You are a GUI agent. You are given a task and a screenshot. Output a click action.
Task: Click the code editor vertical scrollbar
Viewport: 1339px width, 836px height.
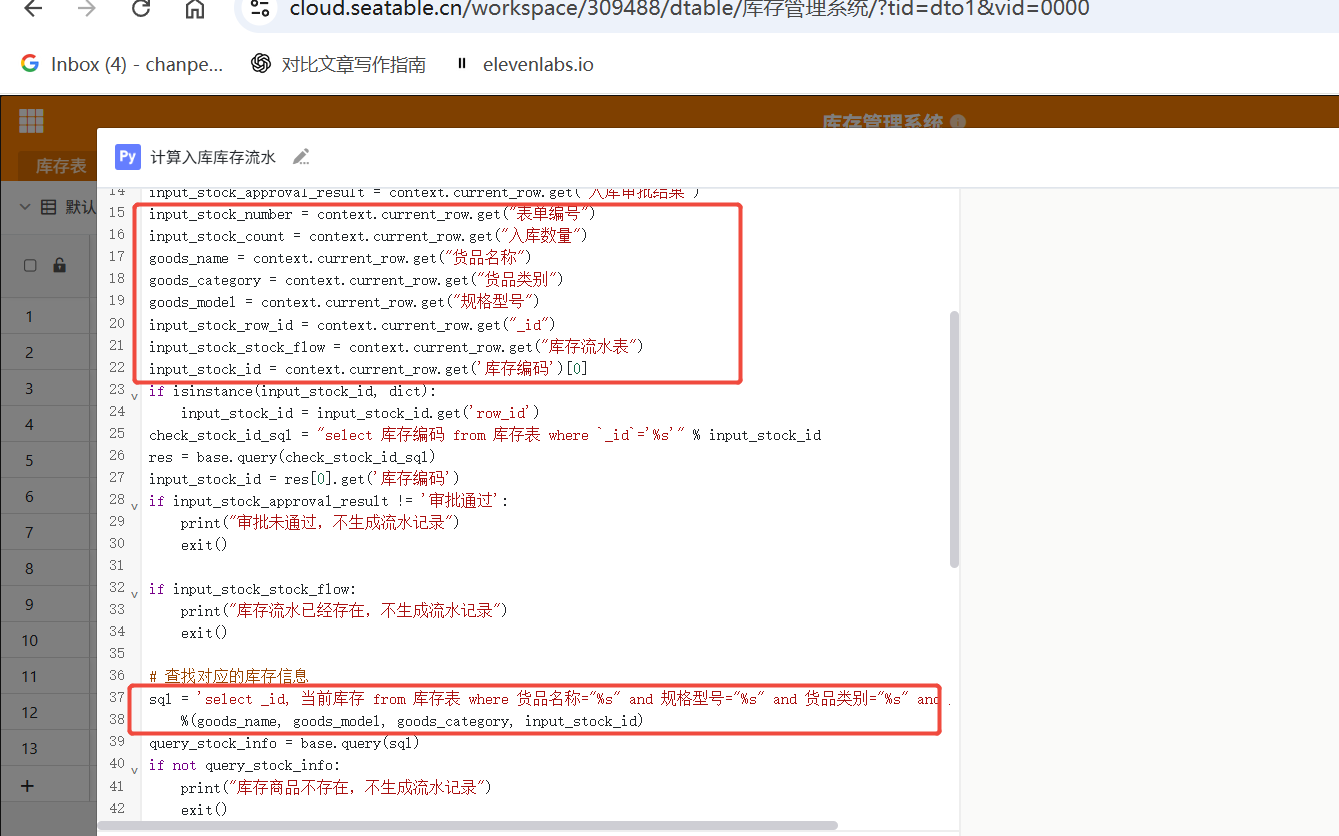[x=954, y=440]
